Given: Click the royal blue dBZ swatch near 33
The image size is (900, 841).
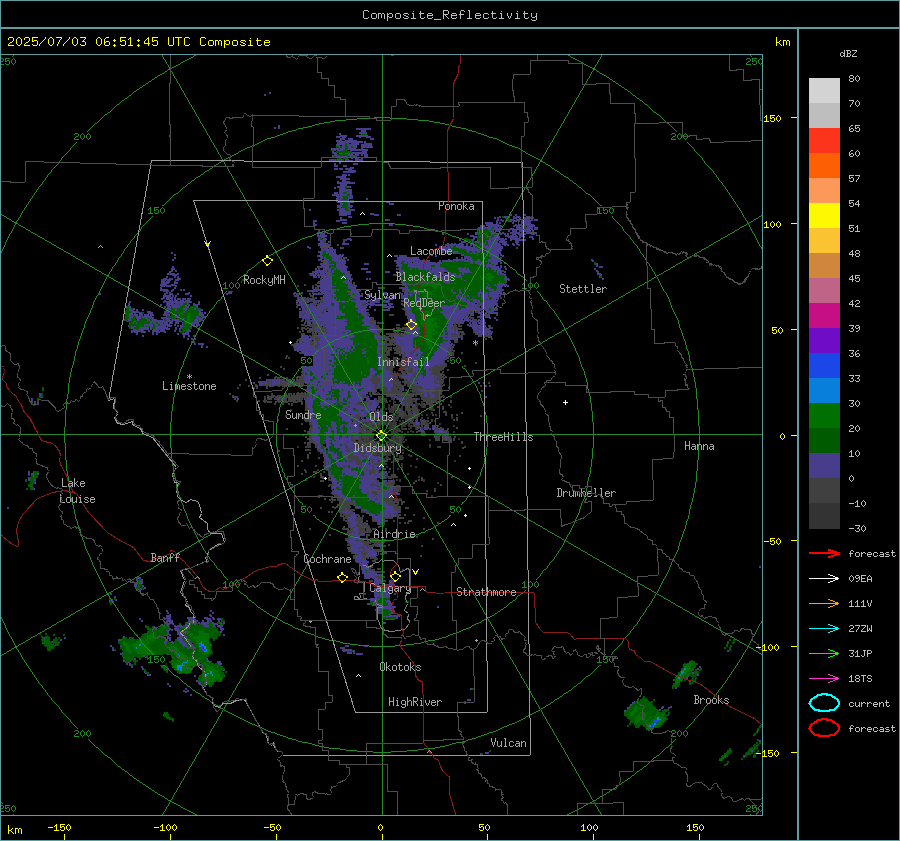Looking at the screenshot, I should 824,365.
